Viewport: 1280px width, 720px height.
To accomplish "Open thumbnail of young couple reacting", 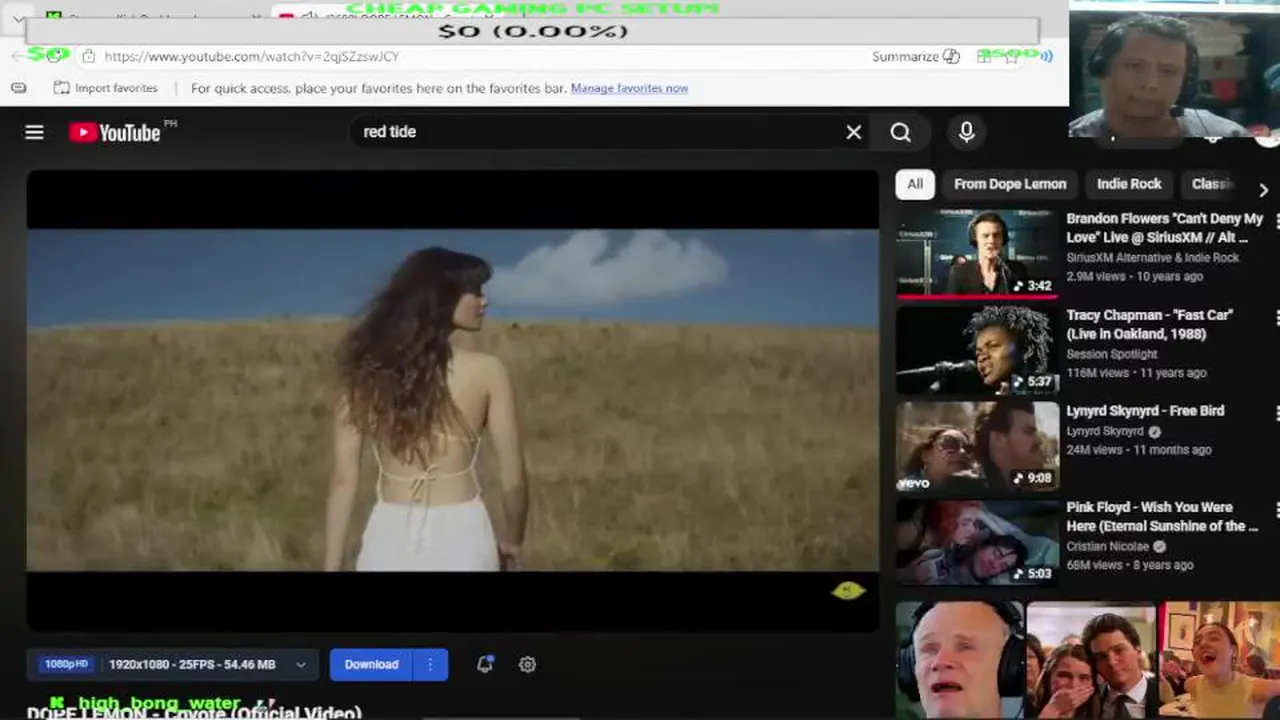I will 1091,660.
